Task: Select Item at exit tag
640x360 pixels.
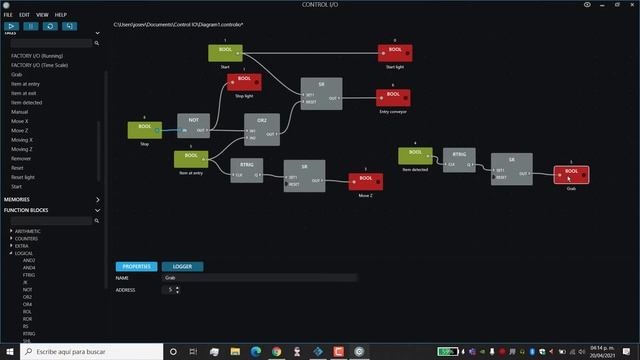Action: coord(24,93)
